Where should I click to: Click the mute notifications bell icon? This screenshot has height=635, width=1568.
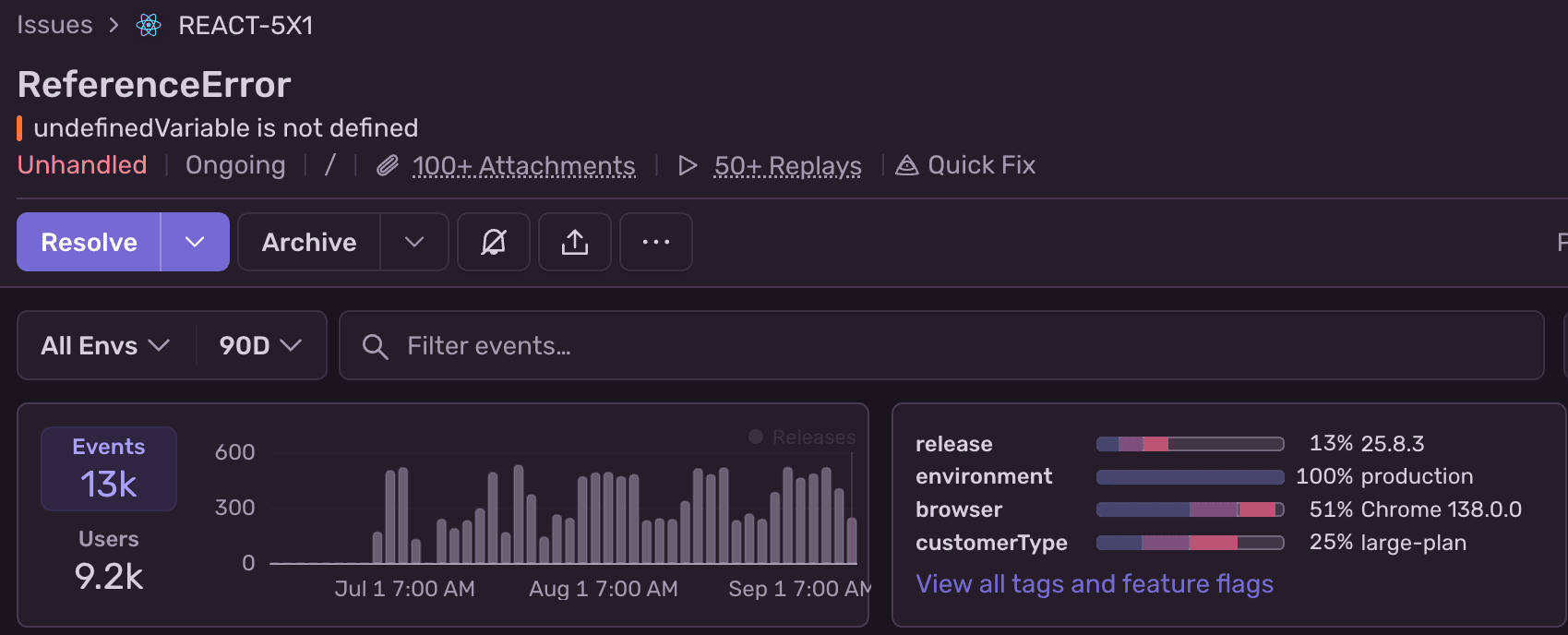(x=494, y=242)
